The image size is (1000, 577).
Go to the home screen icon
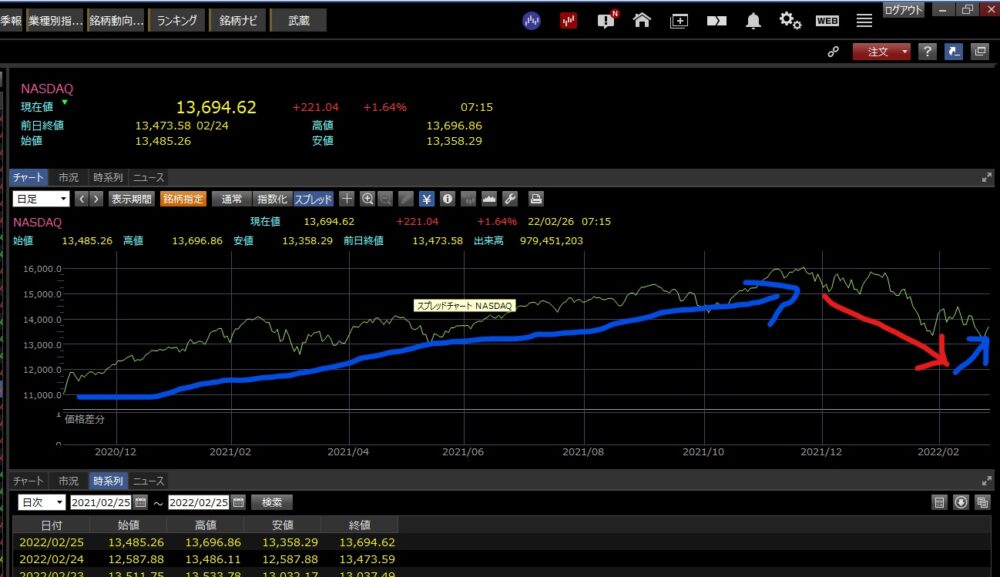(x=642, y=20)
